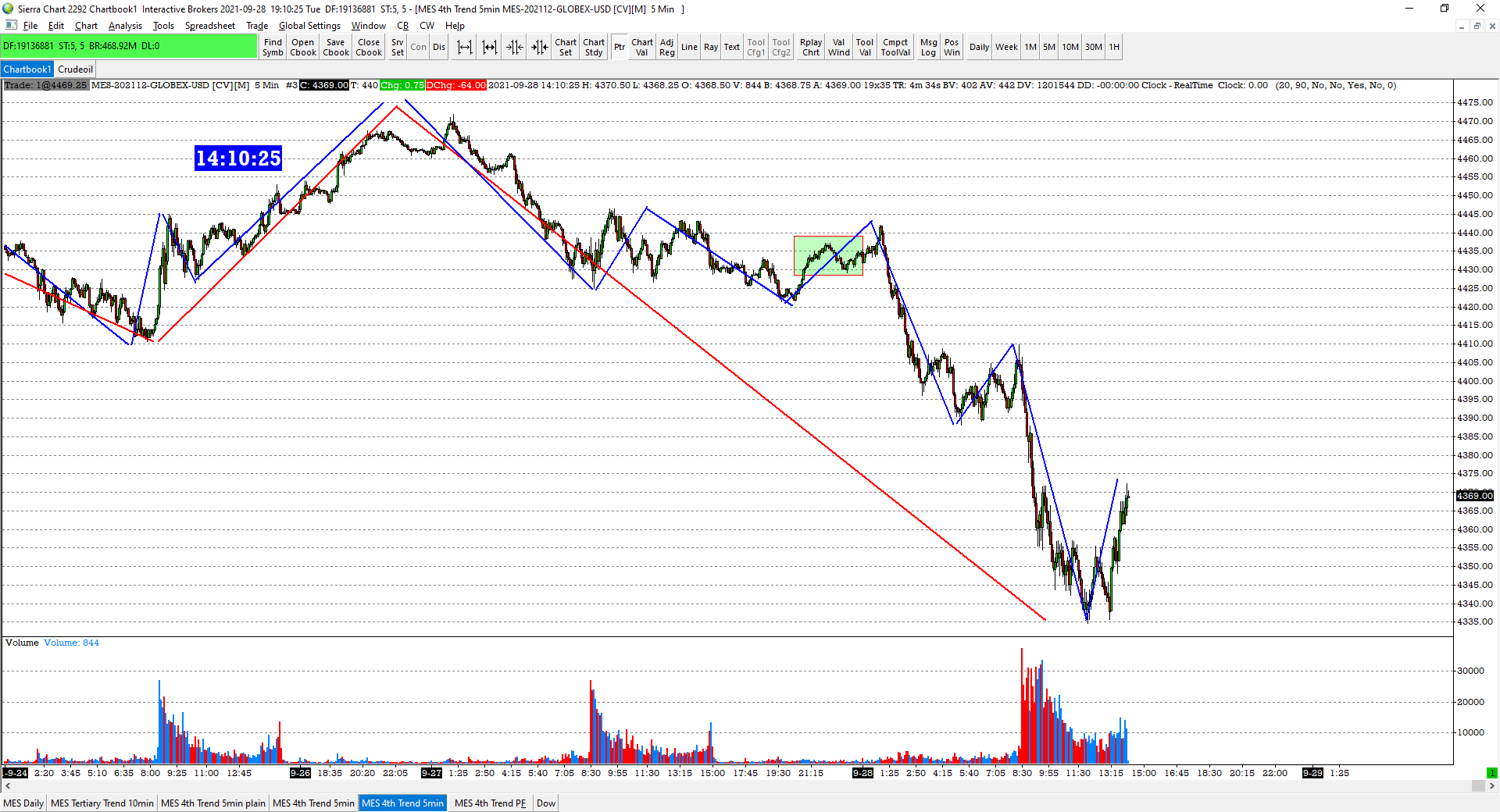Click the expand horizontal bar spacing icon
This screenshot has width=1500, height=812.
tap(465, 48)
